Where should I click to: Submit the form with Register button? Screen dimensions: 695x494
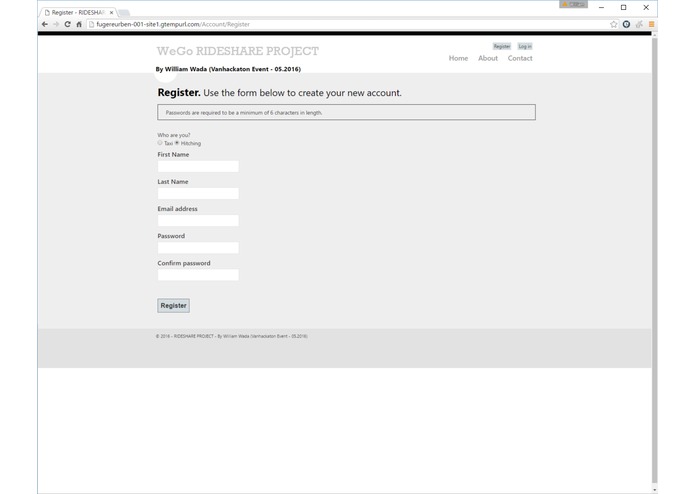pyautogui.click(x=173, y=305)
